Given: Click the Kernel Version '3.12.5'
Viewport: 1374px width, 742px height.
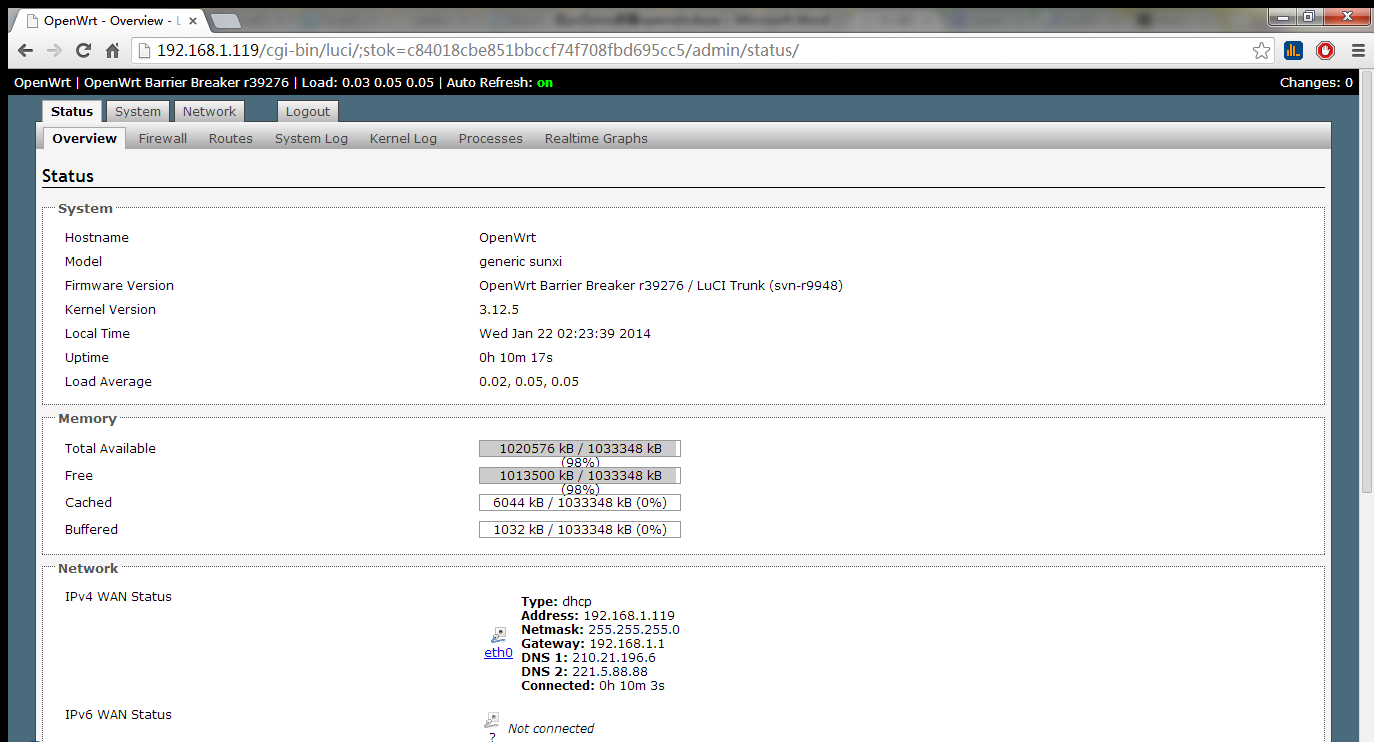Looking at the screenshot, I should (499, 310).
